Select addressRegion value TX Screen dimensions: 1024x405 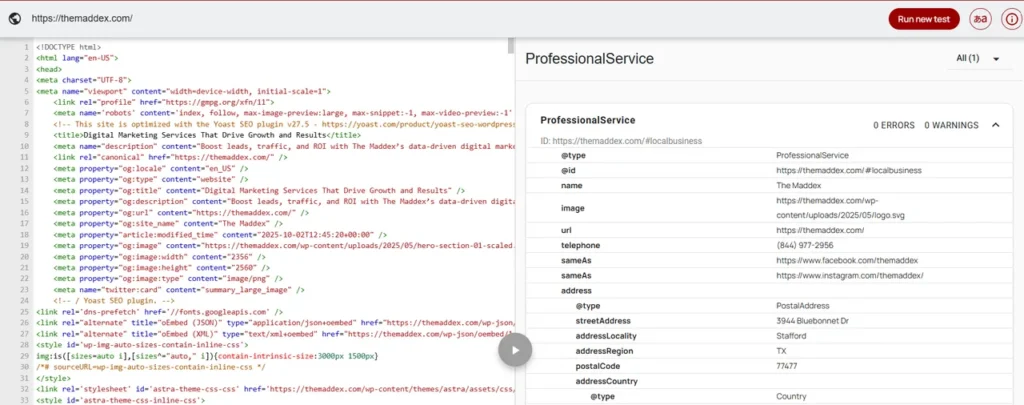point(781,351)
